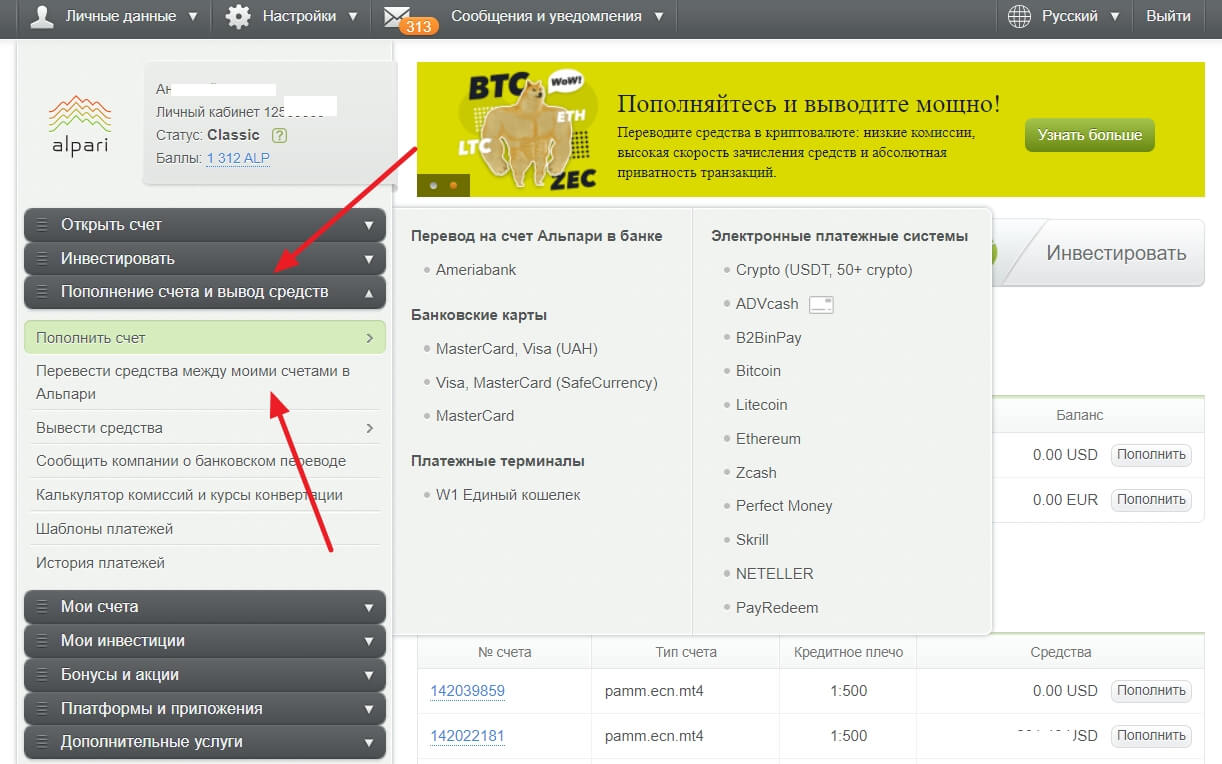The width and height of the screenshot is (1222, 764).
Task: Select the second orange banner carousel dot
Action: (x=453, y=185)
